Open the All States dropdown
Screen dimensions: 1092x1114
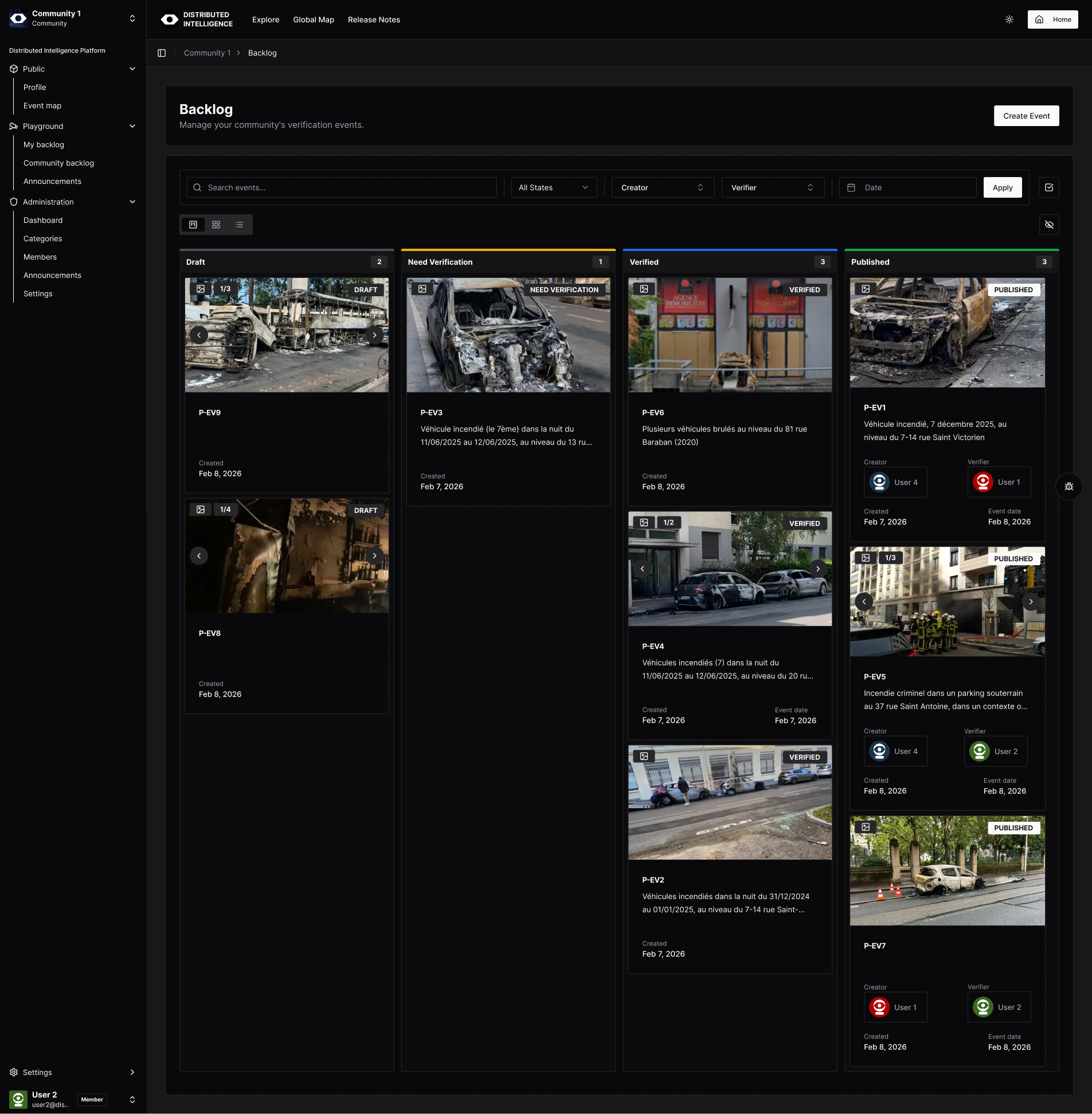[553, 187]
